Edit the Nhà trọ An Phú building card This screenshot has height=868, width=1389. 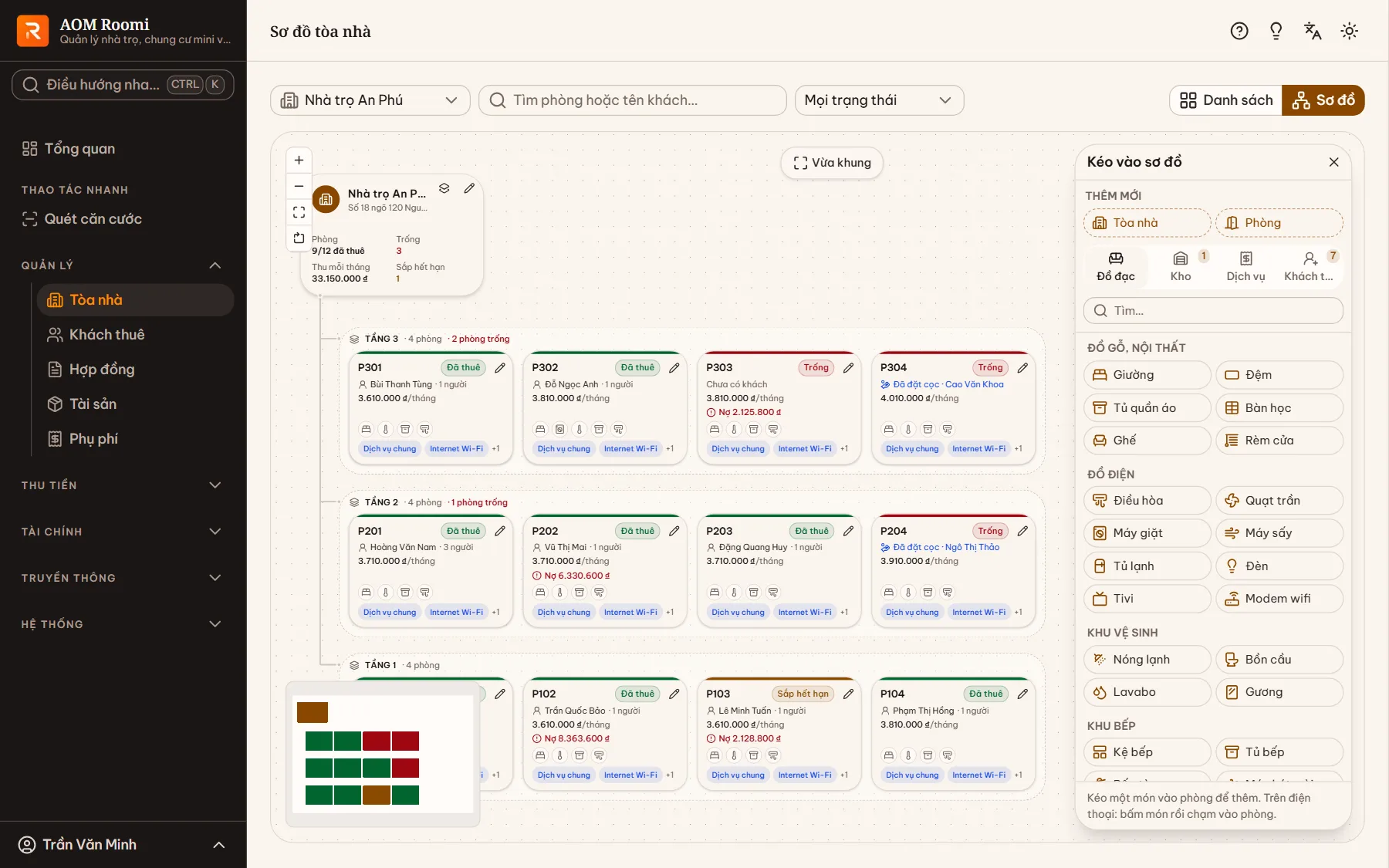[x=469, y=188]
